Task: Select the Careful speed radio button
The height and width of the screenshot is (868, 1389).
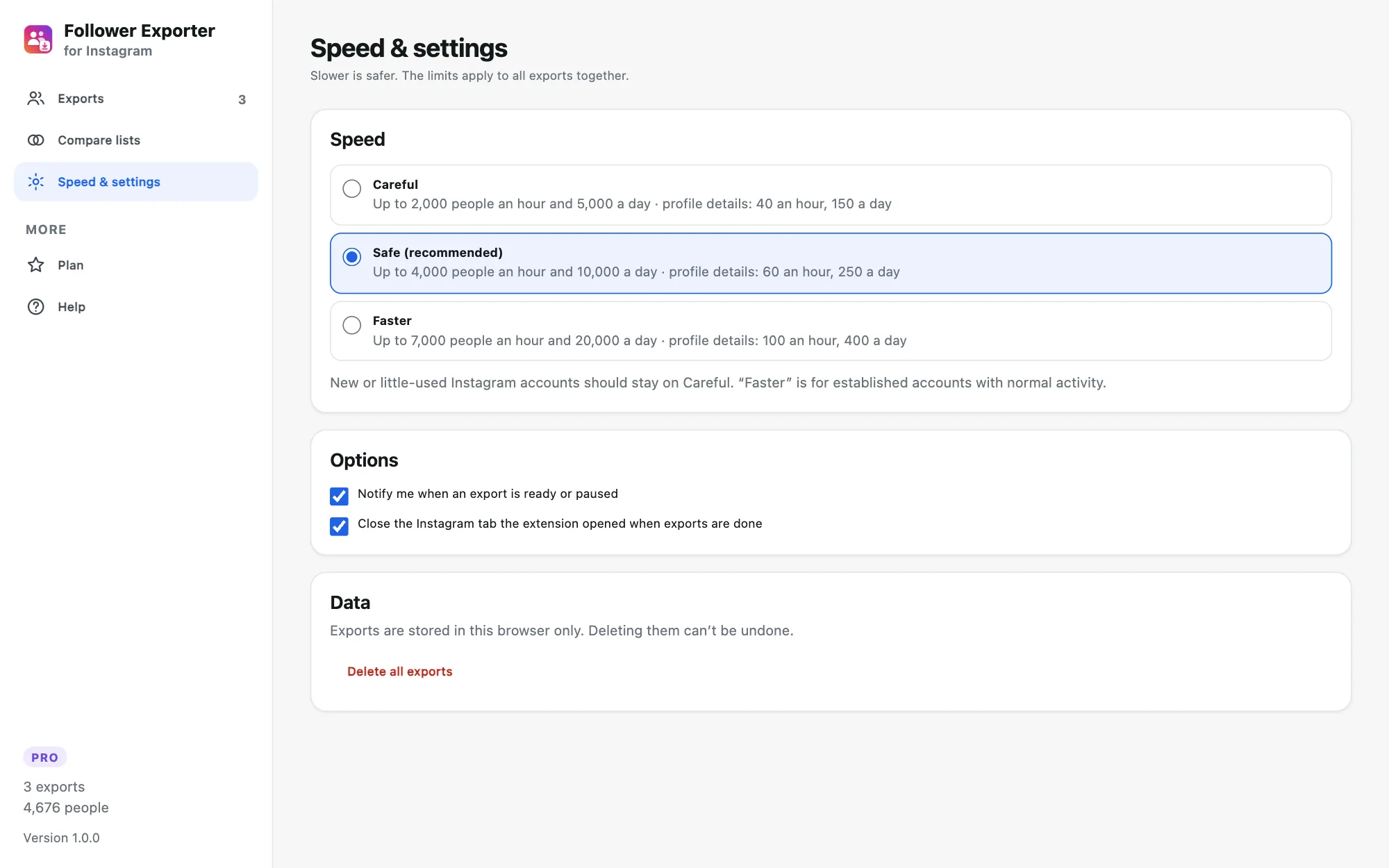Action: pos(352,188)
